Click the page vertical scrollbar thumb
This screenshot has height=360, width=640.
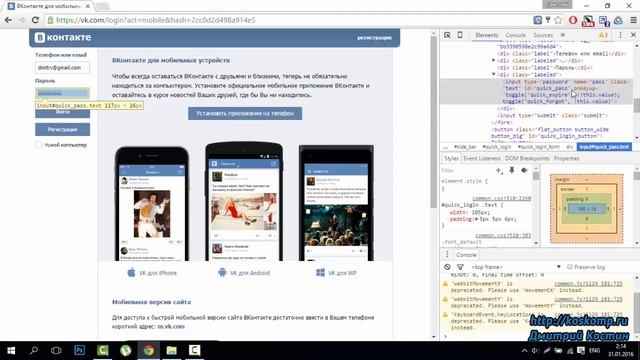433,122
